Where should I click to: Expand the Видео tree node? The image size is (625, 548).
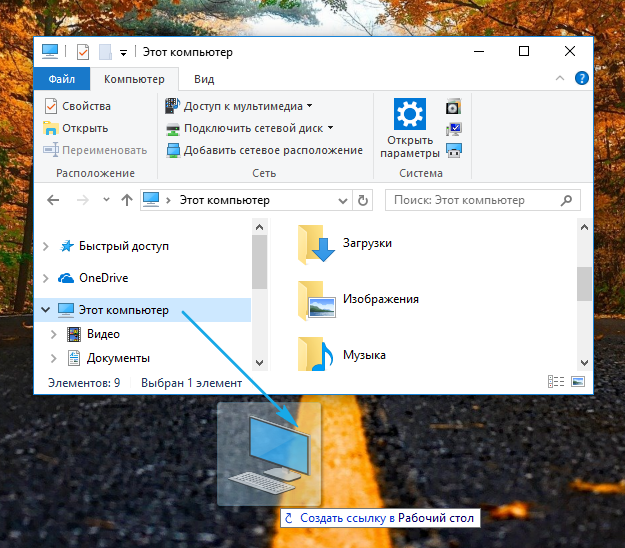pyautogui.click(x=54, y=334)
